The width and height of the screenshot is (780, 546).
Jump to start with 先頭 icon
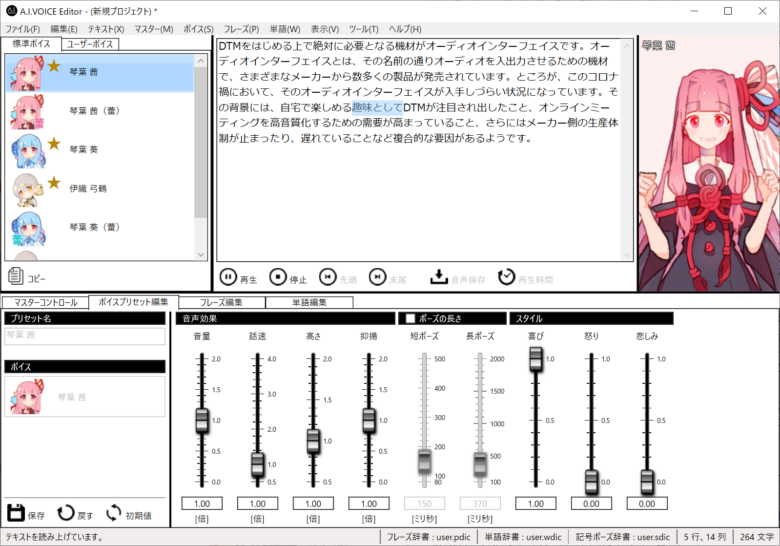328,277
